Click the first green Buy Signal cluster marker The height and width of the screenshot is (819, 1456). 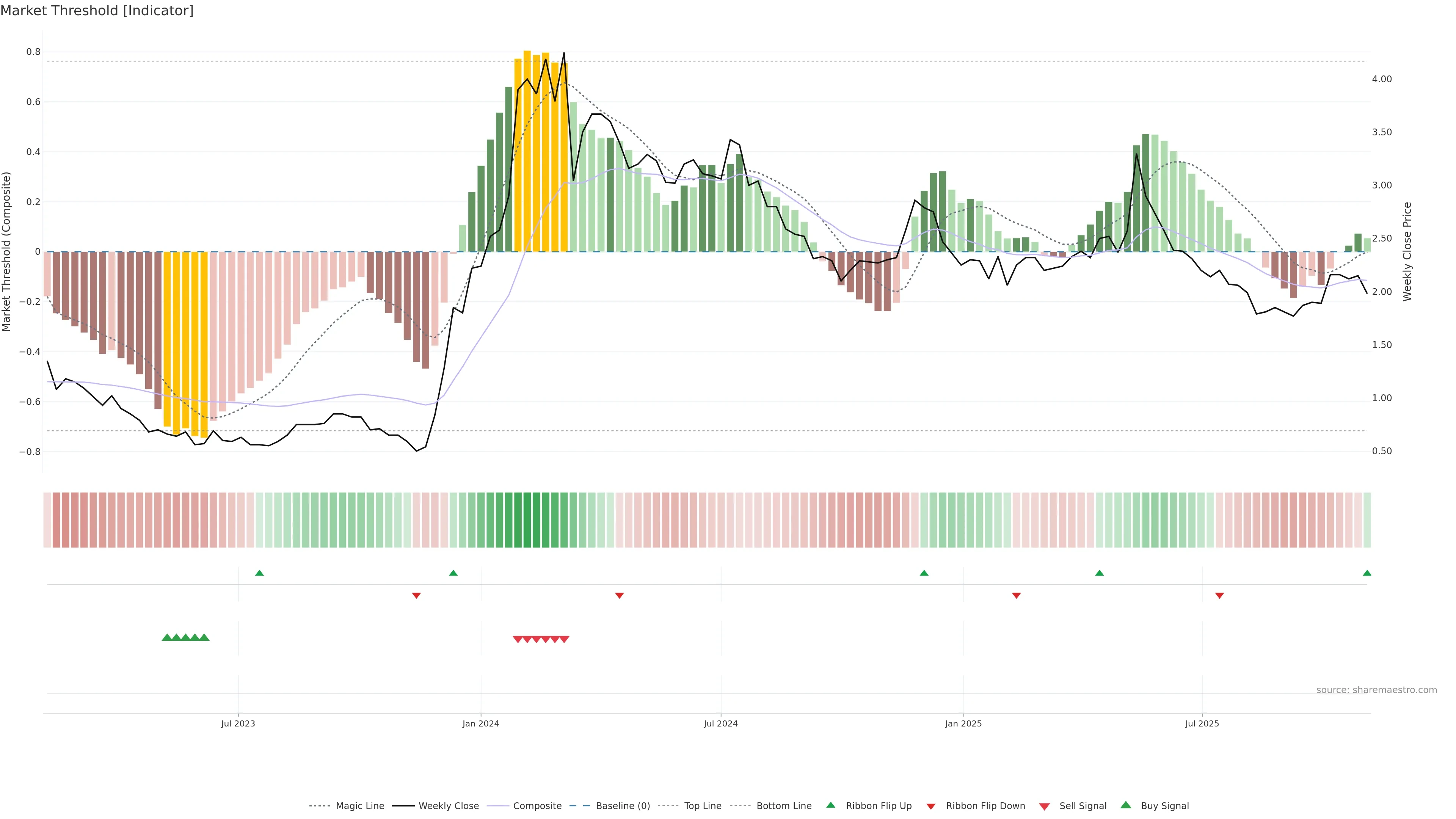click(x=167, y=637)
